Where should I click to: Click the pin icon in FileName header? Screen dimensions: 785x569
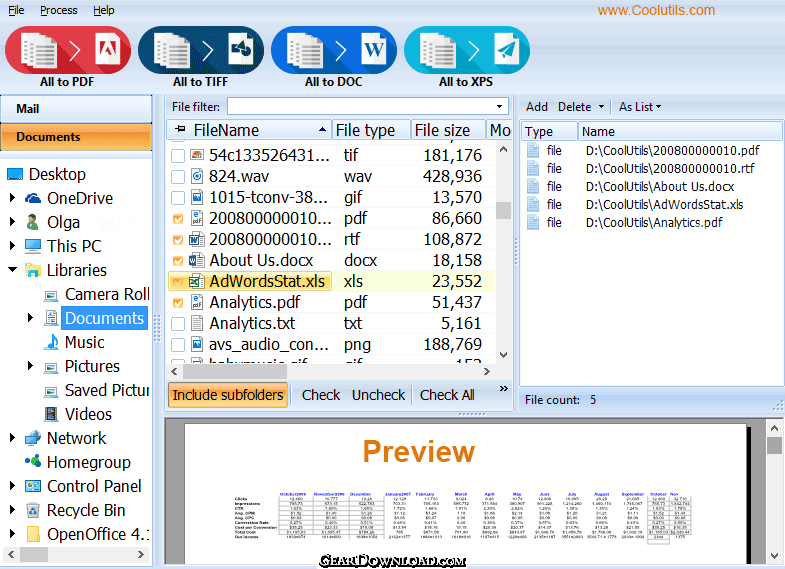180,130
